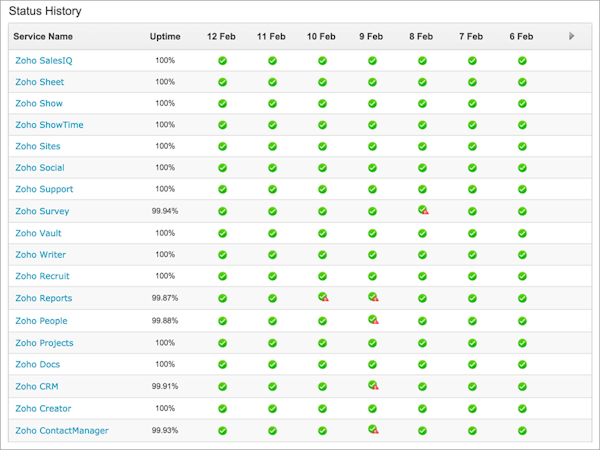600x450 pixels.
Task: Open the Zoho Survey service link
Action: click(x=42, y=211)
